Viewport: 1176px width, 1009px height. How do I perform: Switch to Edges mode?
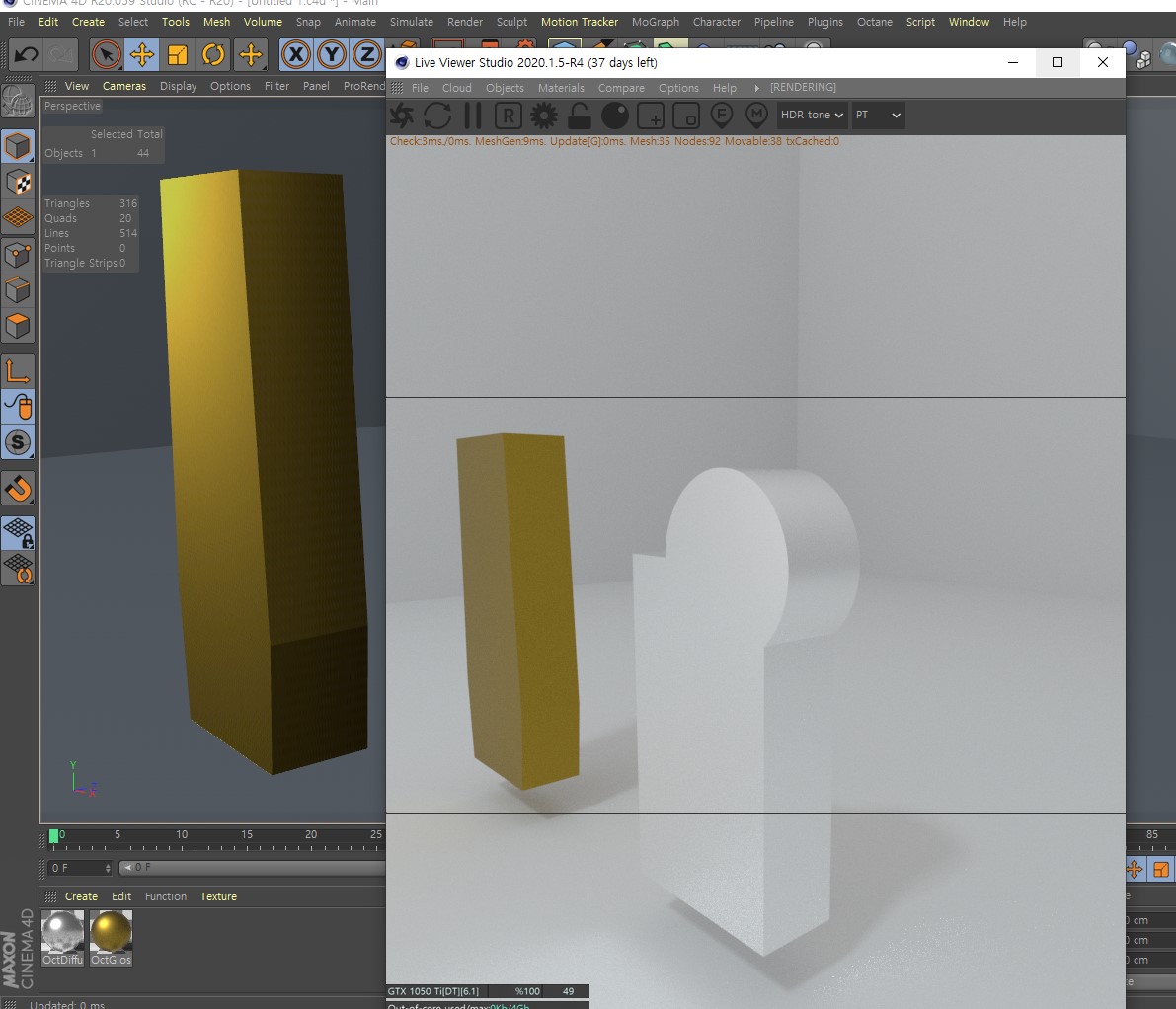[x=18, y=290]
